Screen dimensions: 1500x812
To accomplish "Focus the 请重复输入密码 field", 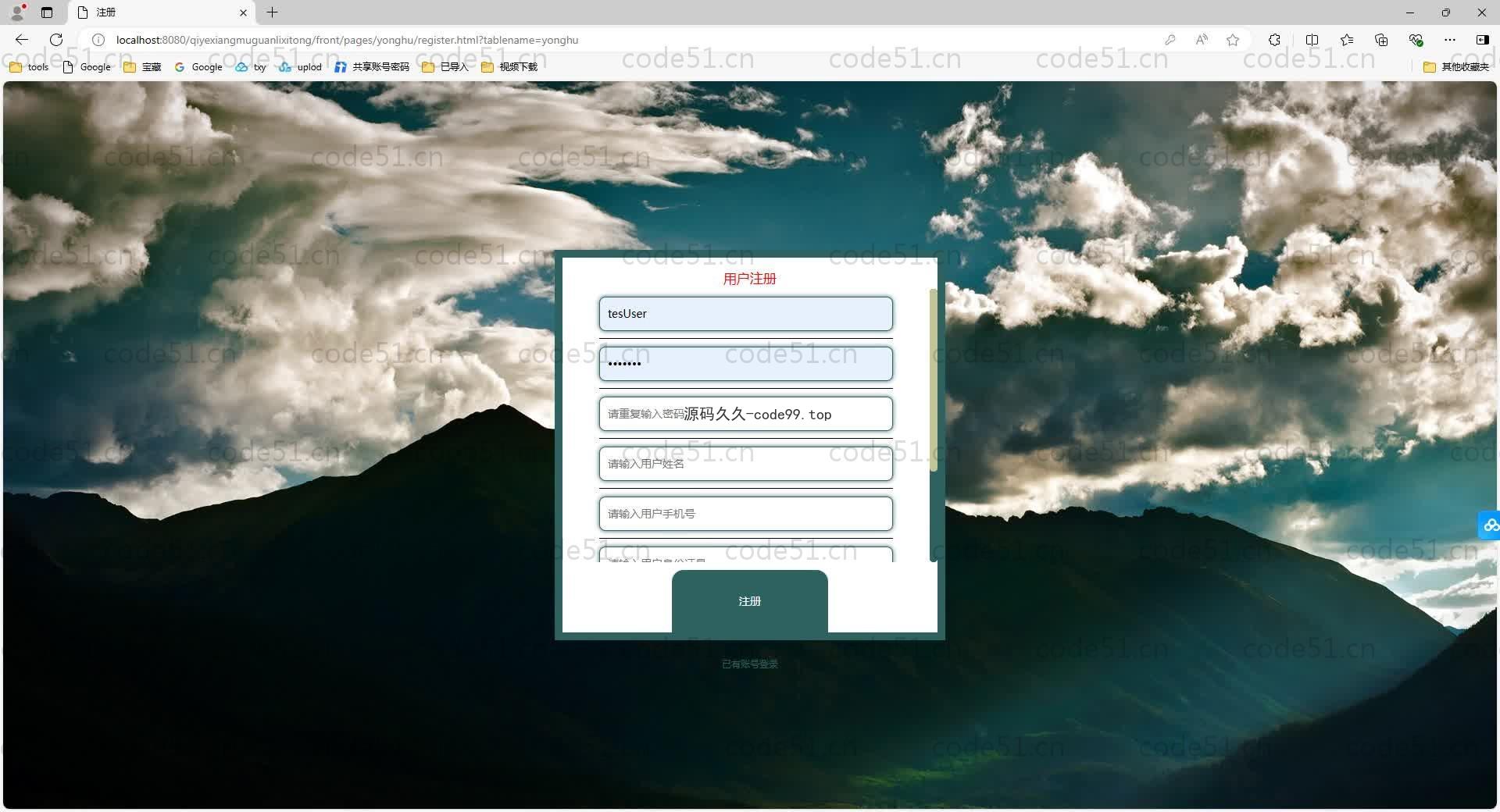I will pyautogui.click(x=746, y=414).
